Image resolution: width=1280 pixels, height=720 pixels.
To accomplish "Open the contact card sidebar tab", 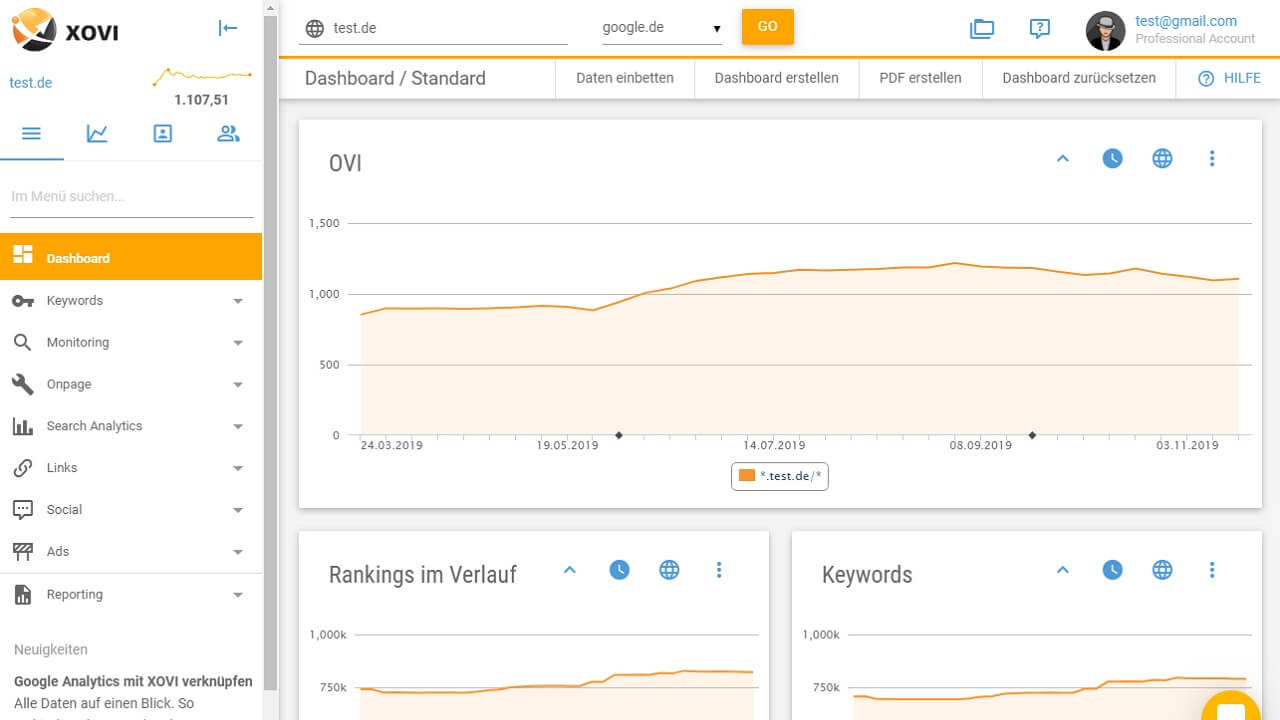I will 163,133.
